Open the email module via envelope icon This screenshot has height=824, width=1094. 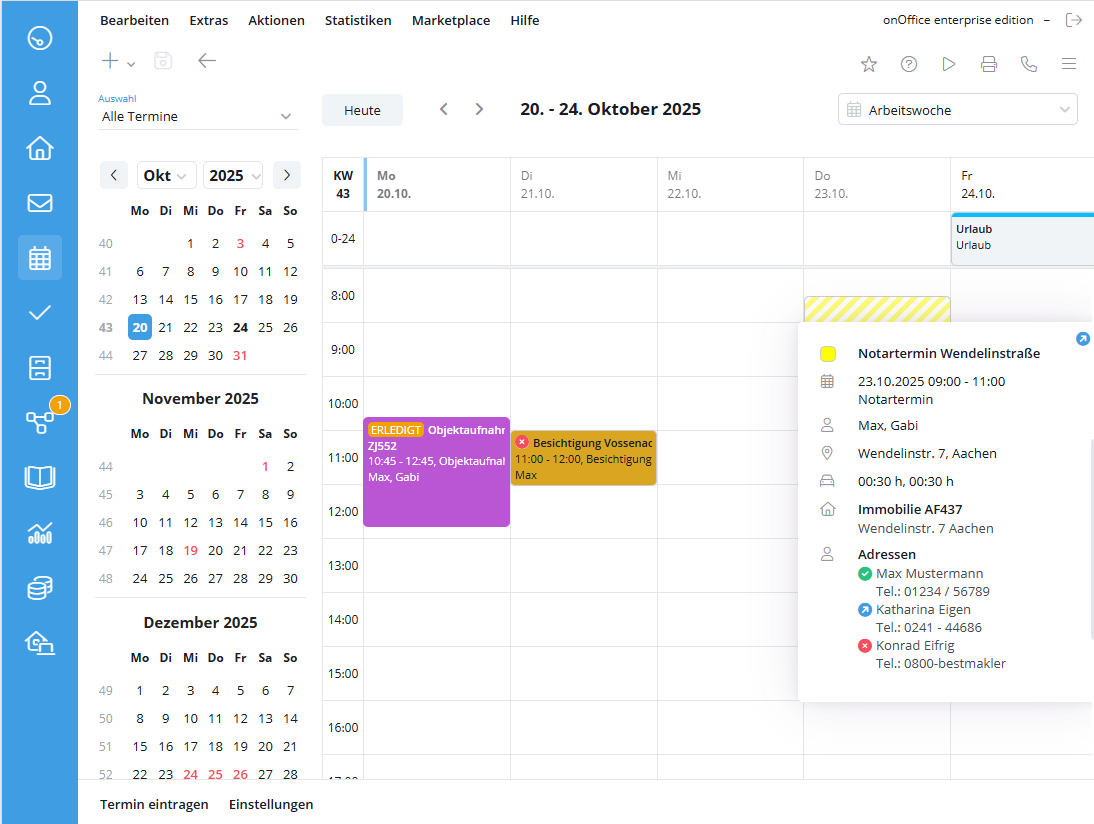click(x=39, y=202)
